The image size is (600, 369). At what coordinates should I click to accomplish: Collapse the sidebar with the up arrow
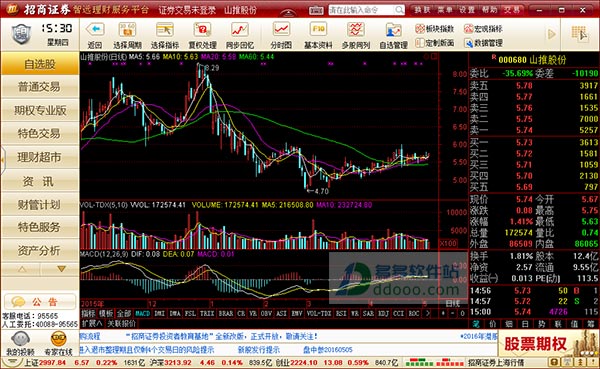(x=22, y=269)
